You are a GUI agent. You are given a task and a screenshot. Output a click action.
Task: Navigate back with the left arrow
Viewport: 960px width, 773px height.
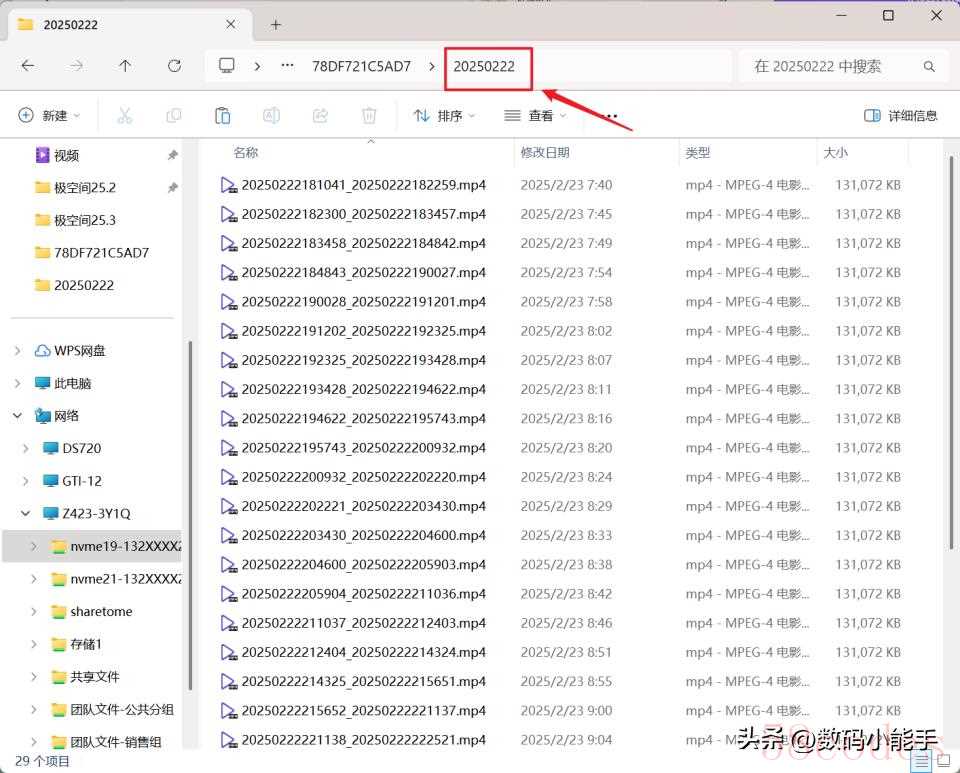pos(28,66)
